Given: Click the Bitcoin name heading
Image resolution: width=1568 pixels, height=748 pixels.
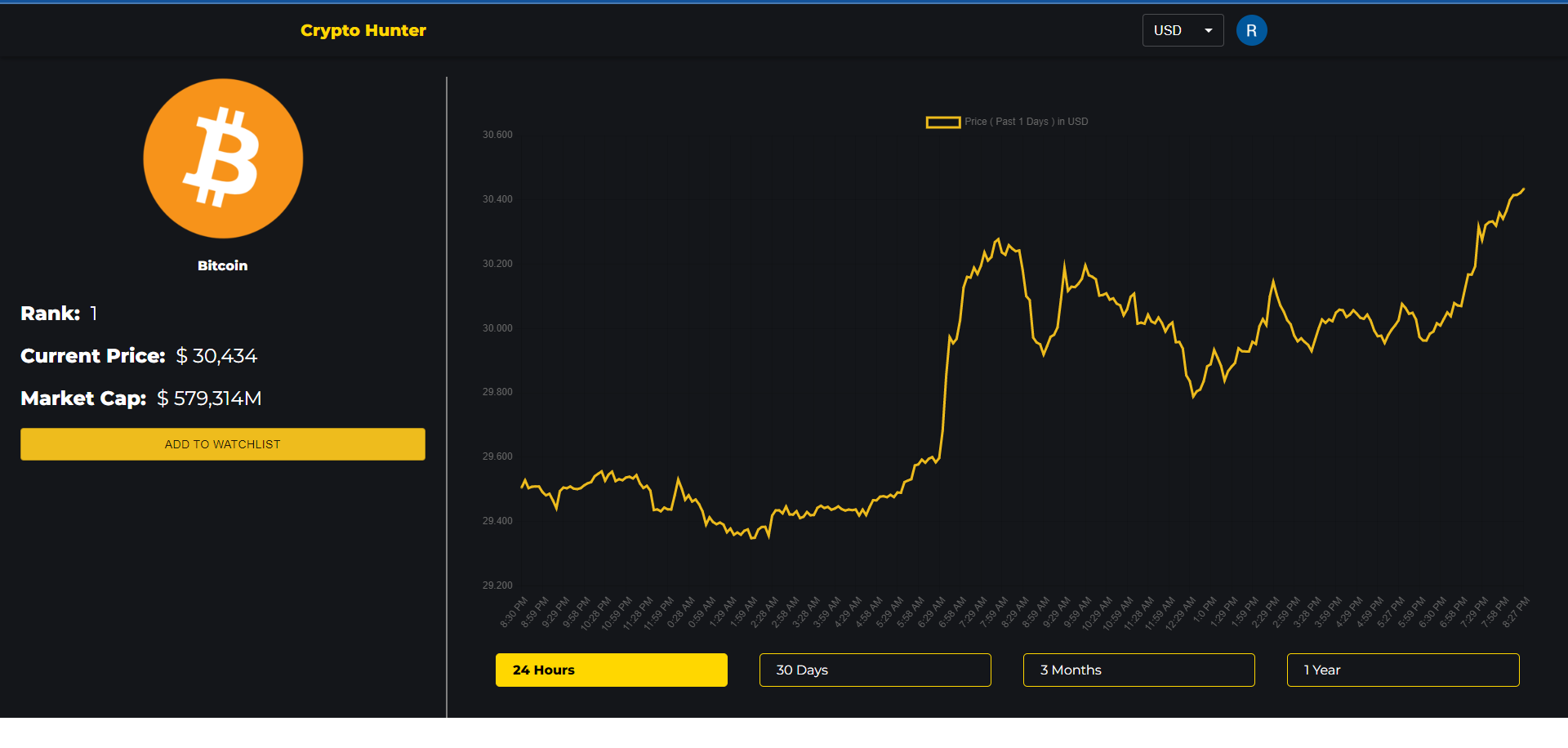Looking at the screenshot, I should [x=222, y=265].
